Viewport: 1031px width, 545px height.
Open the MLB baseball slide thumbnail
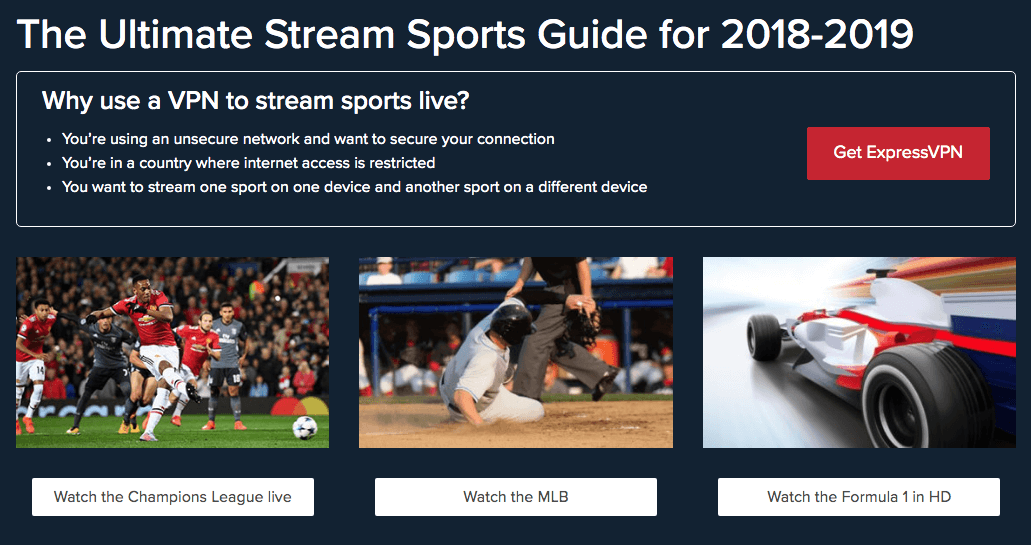pyautogui.click(x=516, y=352)
